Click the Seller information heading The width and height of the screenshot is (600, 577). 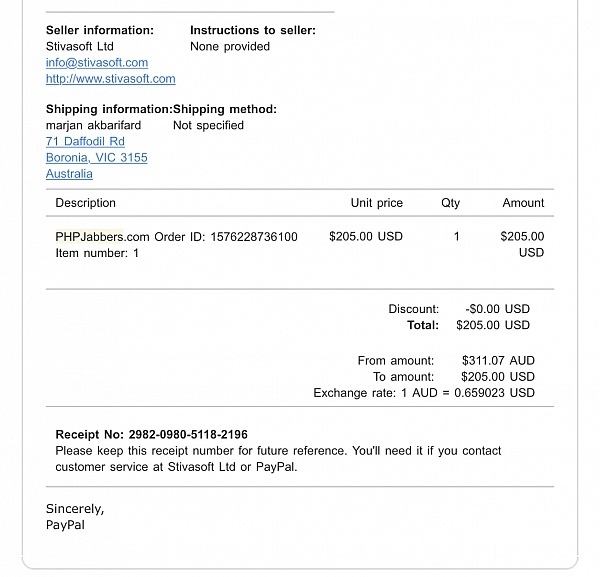100,30
